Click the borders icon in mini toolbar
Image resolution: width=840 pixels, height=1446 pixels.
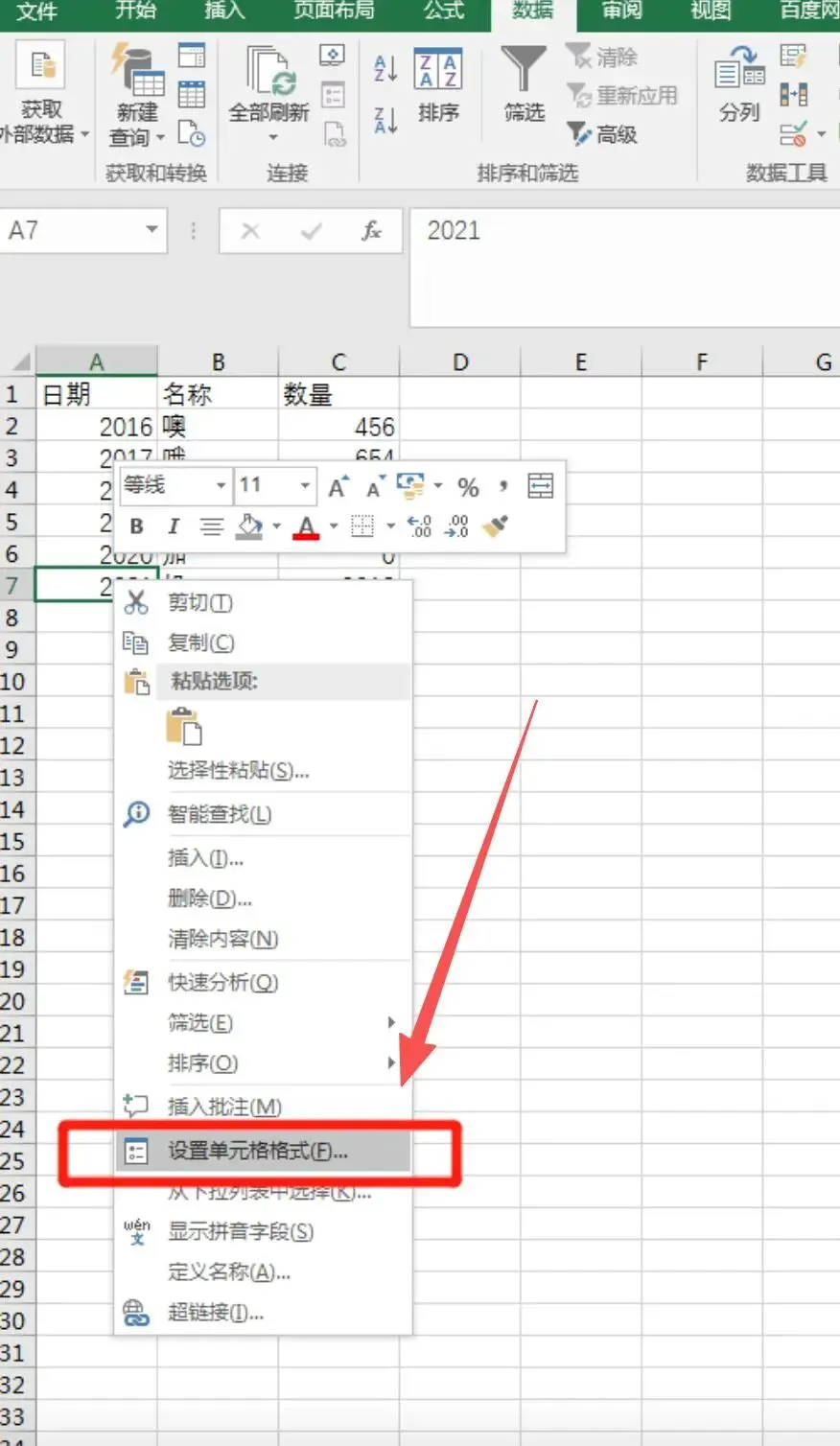(362, 525)
